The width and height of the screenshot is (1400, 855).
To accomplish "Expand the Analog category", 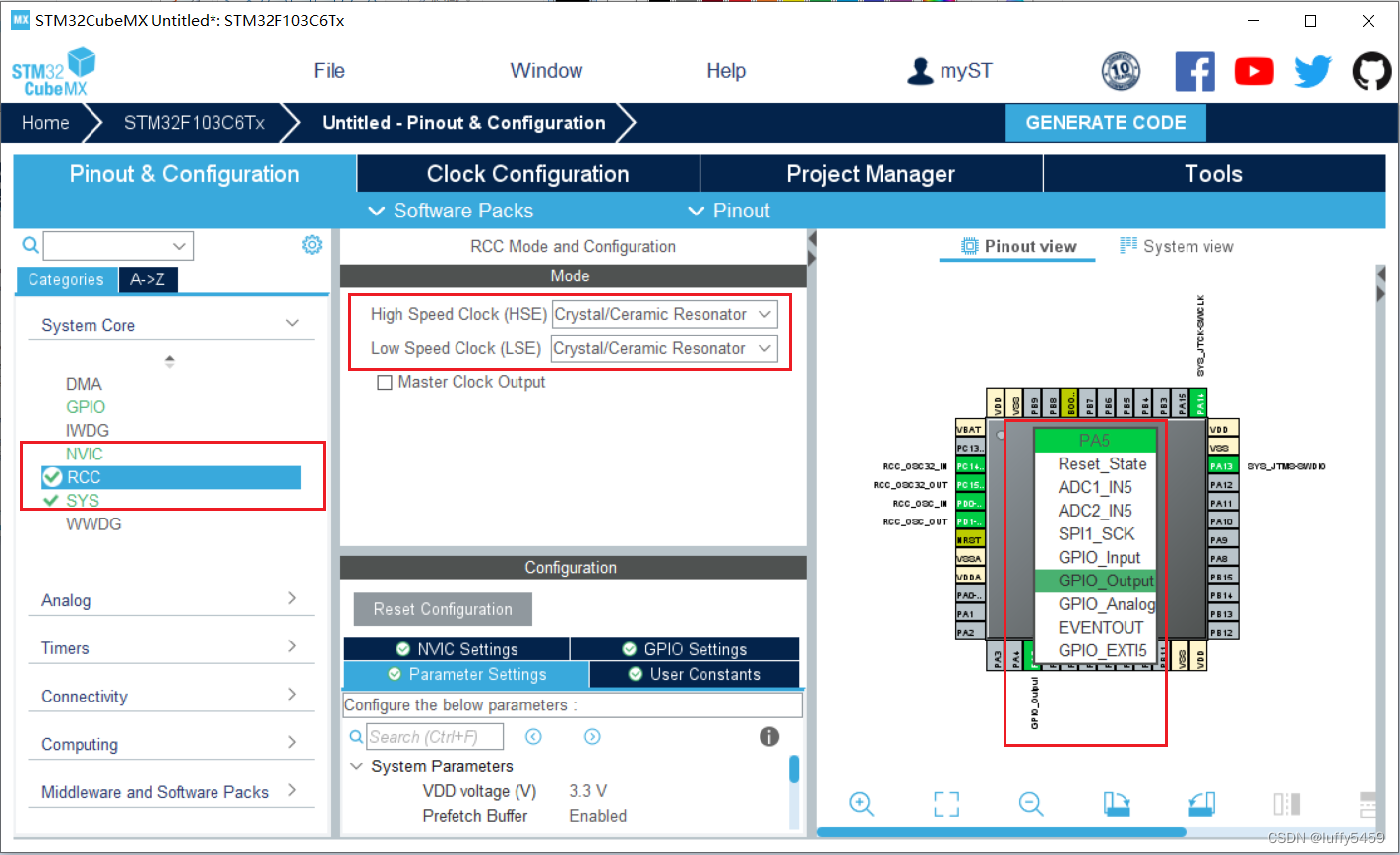I will (292, 598).
